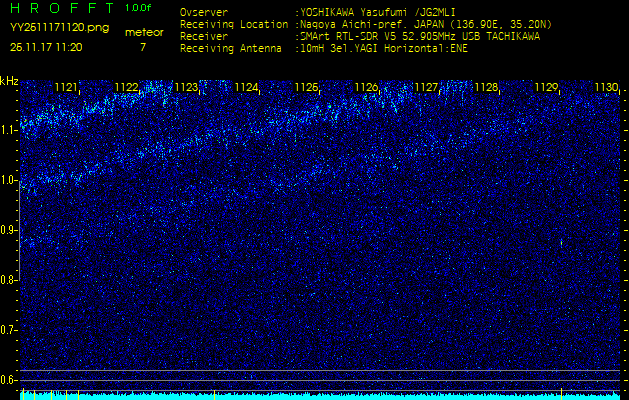Screen dimensions: 629x400
Task: Select the 1124 time marker
Action: click(246, 88)
